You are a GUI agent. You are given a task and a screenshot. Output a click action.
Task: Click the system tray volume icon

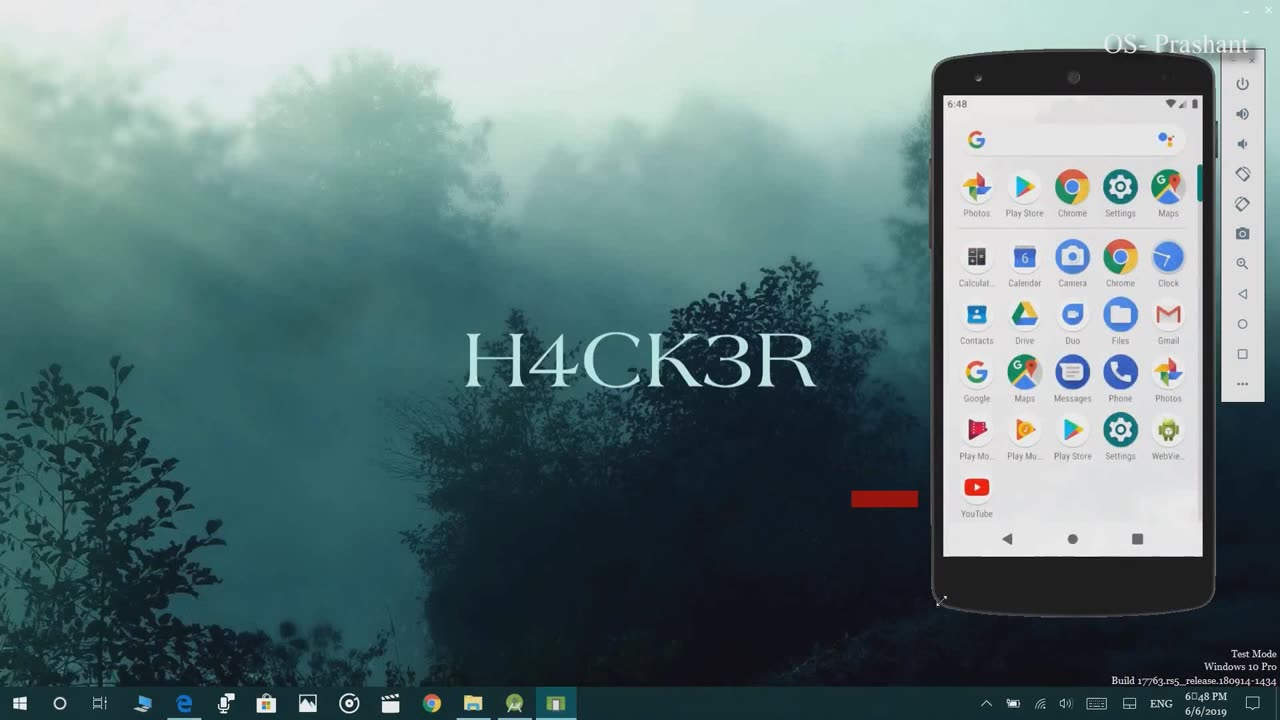1066,704
